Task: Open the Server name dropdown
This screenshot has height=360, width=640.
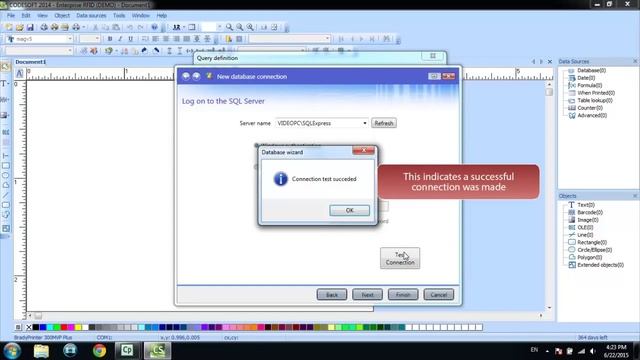Action: tap(364, 123)
